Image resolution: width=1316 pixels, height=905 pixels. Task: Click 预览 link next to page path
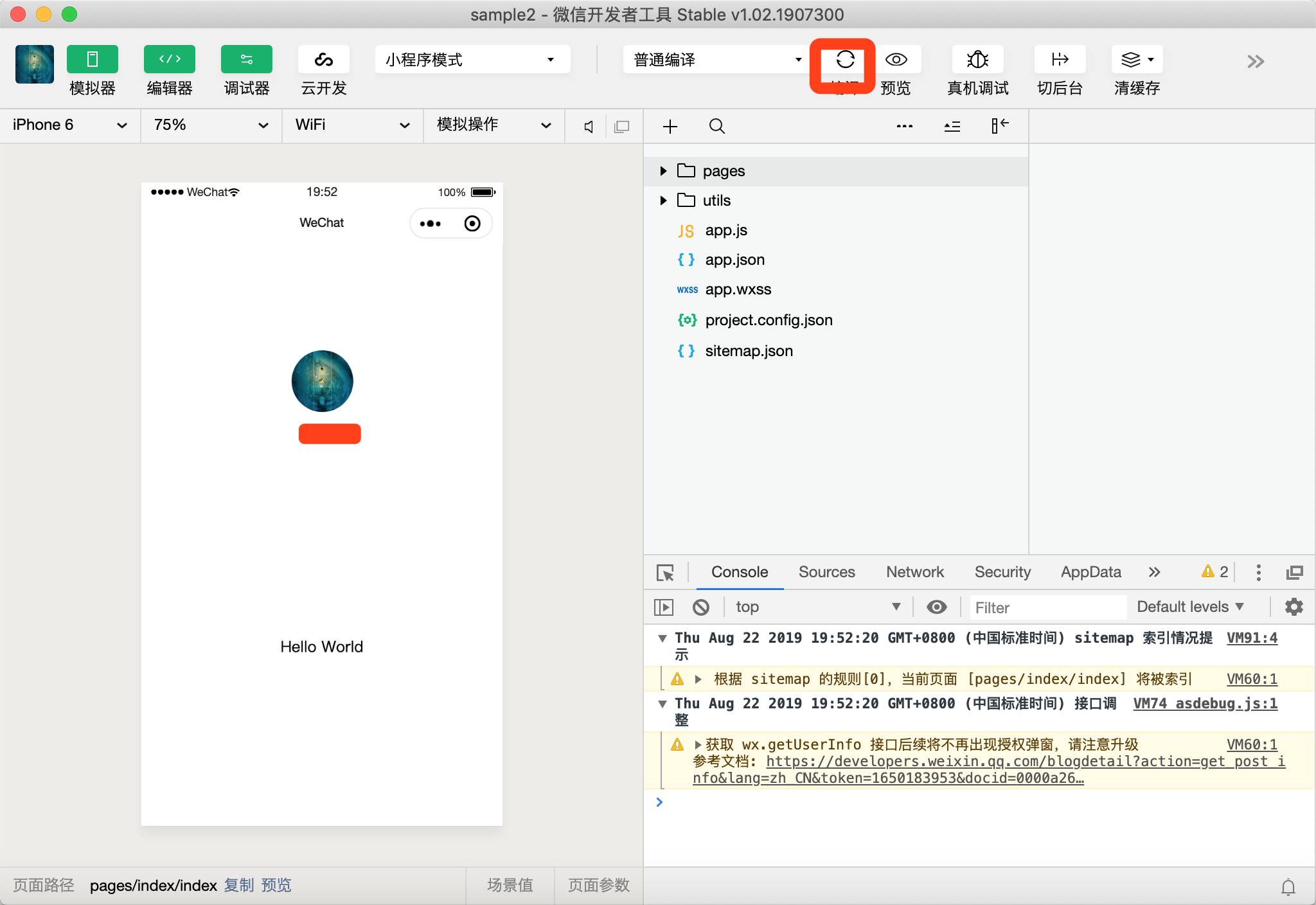coord(276,885)
